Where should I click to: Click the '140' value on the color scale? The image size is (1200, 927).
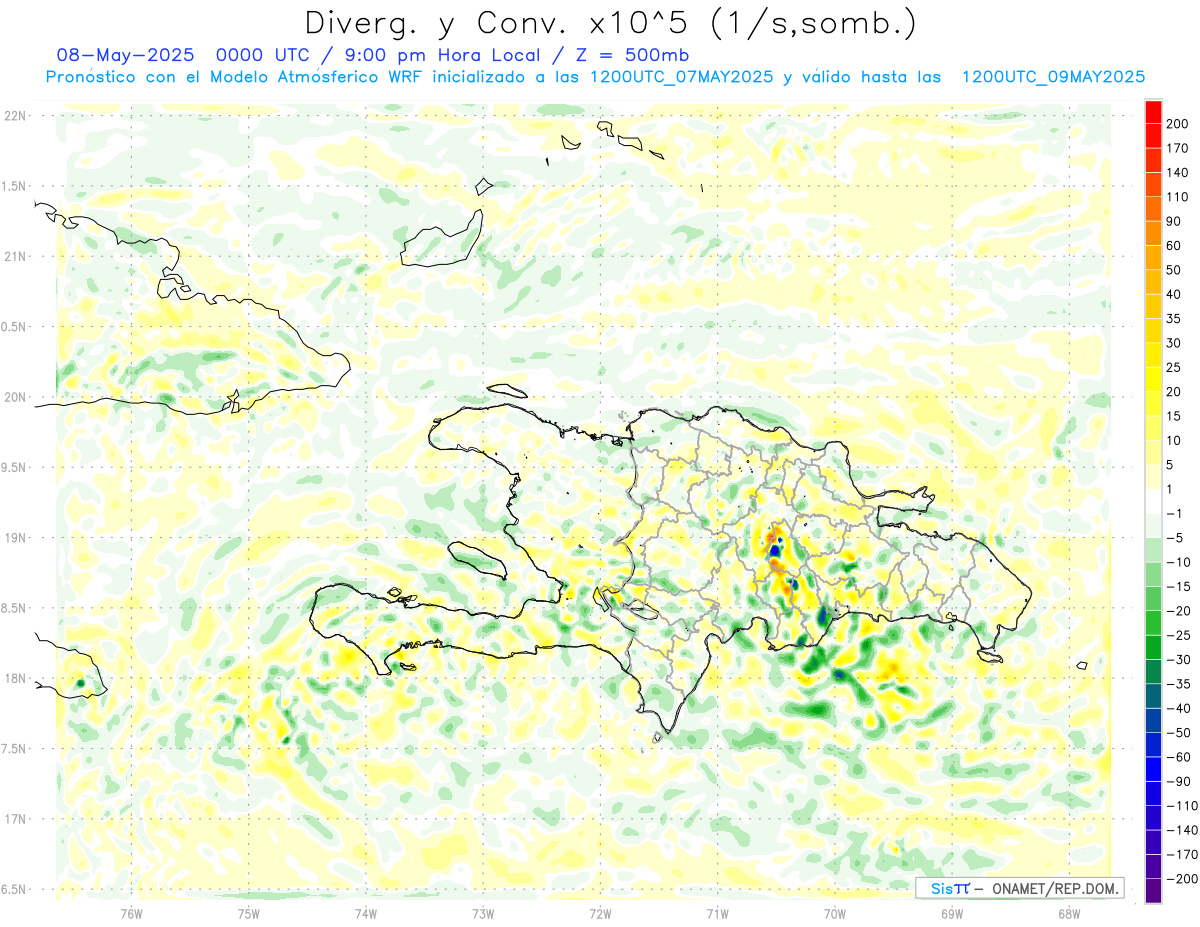(1176, 172)
